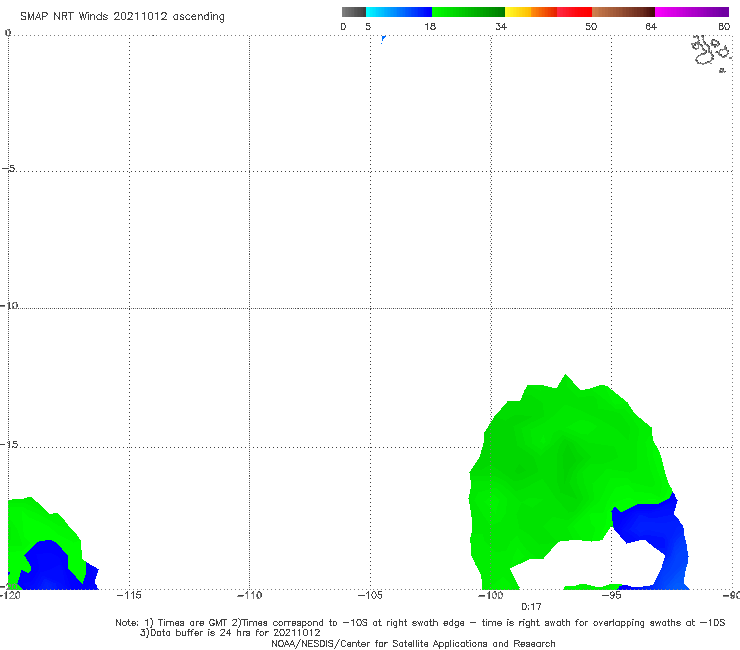The height and width of the screenshot is (650, 740).
Task: Click the swath time label '0:17'
Action: click(x=531, y=607)
